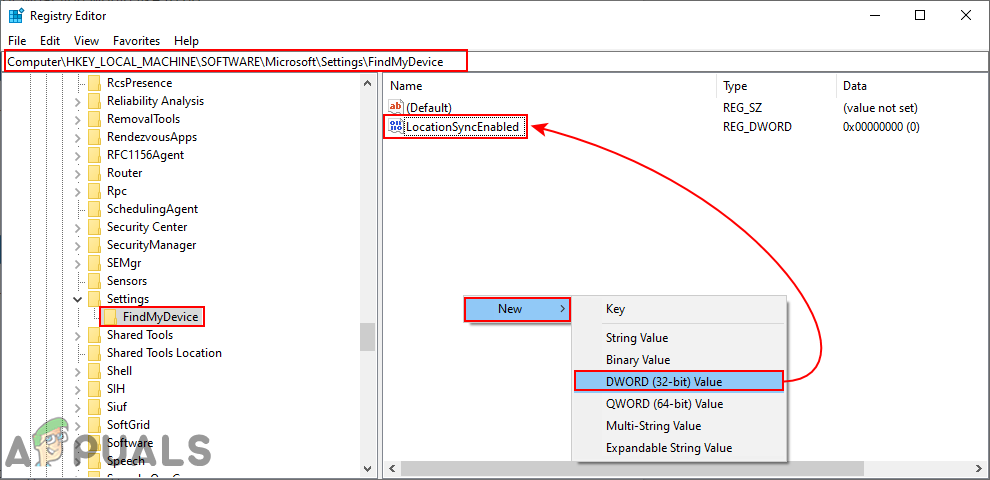Maximize the Registry Editor window
This screenshot has width=990, height=480.
coord(920,16)
